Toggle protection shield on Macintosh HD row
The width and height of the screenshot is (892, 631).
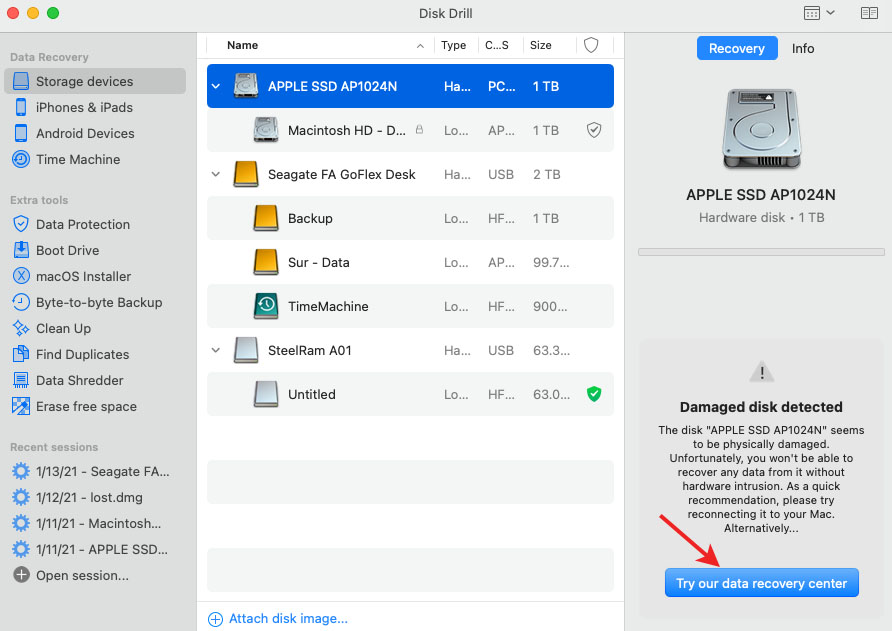(594, 130)
